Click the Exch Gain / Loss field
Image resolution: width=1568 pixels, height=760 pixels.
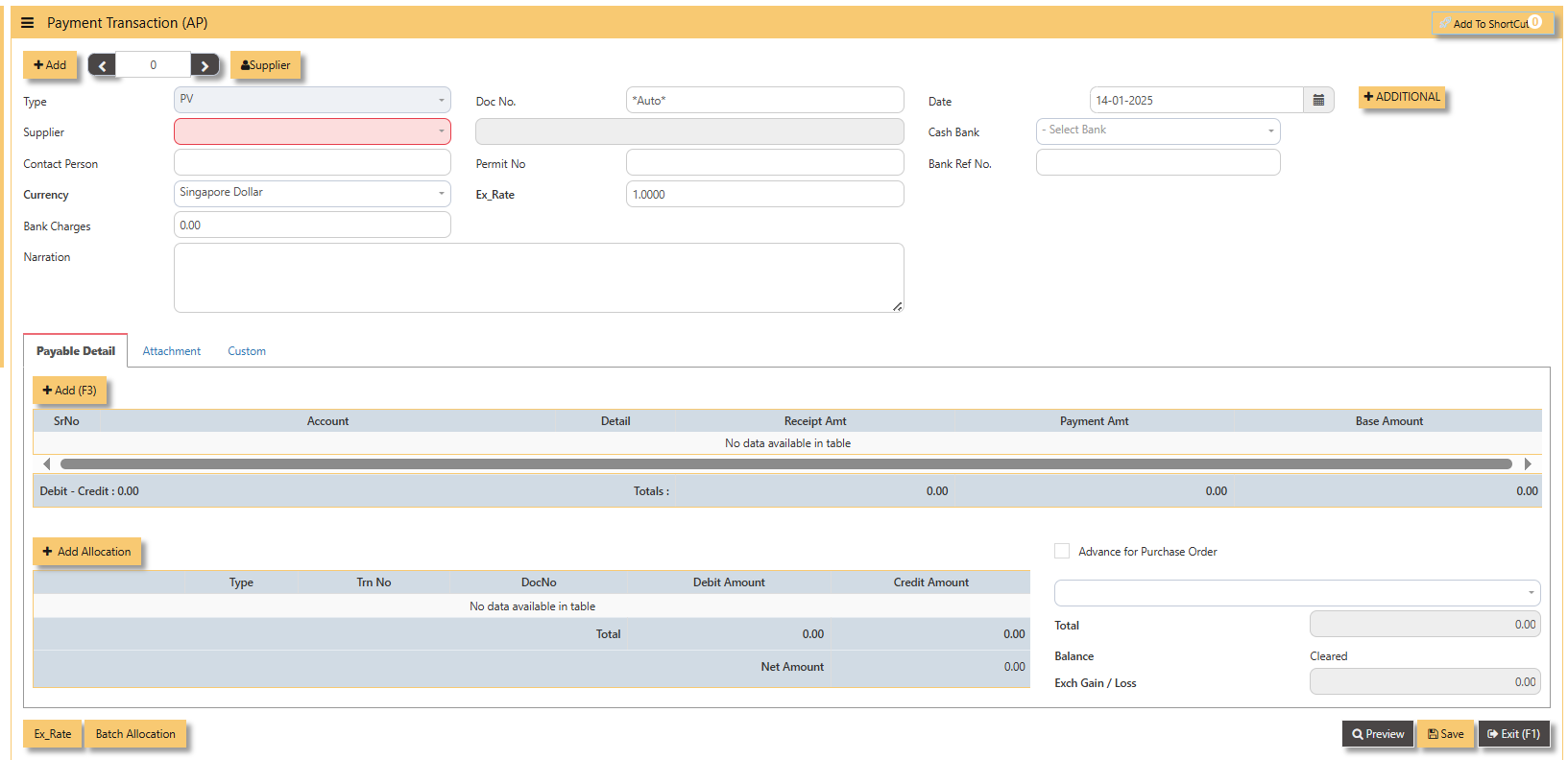[x=1425, y=681]
